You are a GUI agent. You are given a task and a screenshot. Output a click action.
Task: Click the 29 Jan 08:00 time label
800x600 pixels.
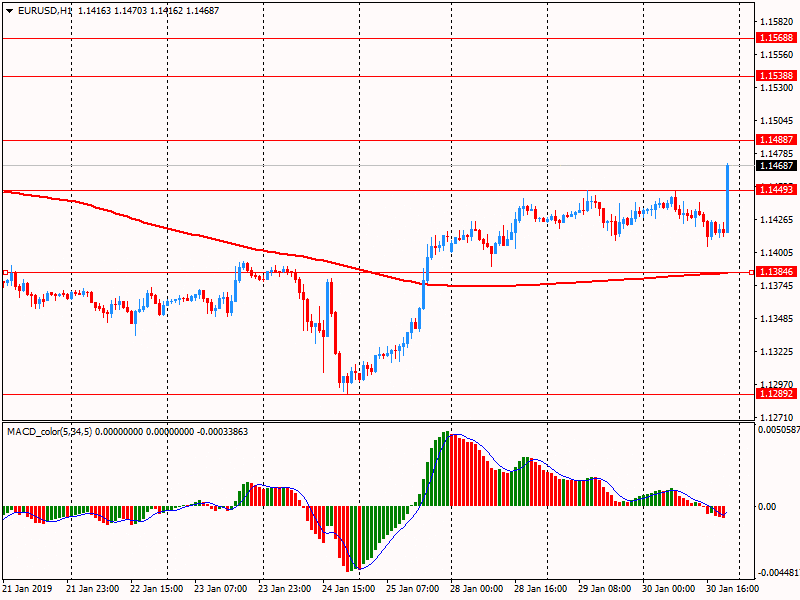605,589
